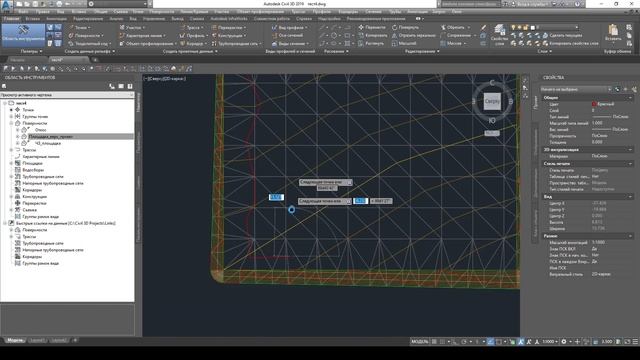This screenshot has height=360, width=640.
Task: Select the Съемка tree item
Action: click(29, 210)
